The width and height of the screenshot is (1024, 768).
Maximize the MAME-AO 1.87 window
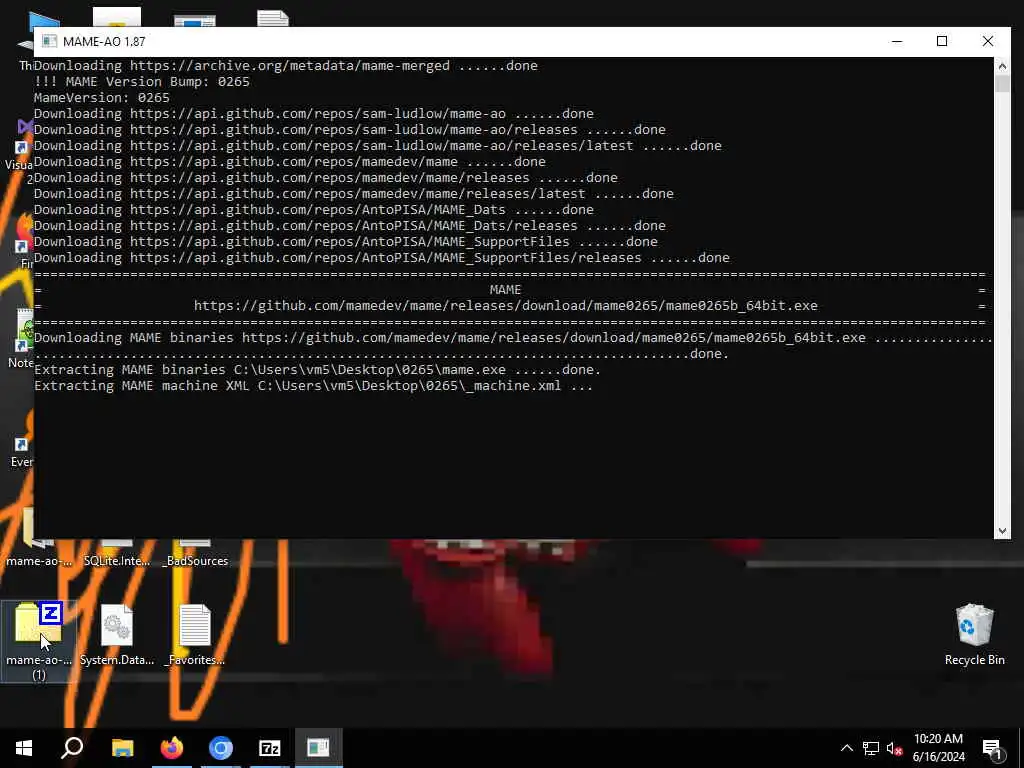(x=942, y=41)
